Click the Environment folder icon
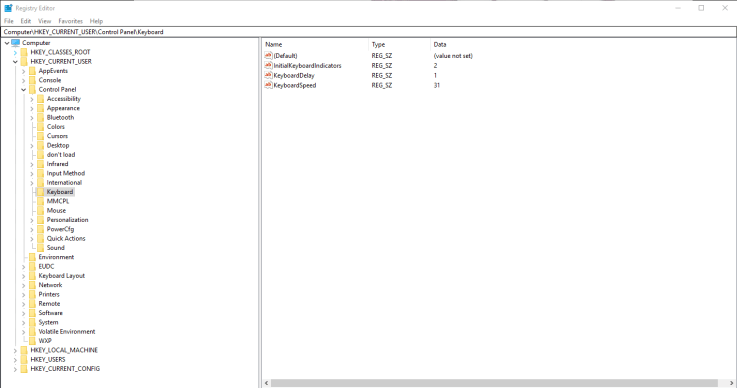The width and height of the screenshot is (737, 388). tap(32, 257)
